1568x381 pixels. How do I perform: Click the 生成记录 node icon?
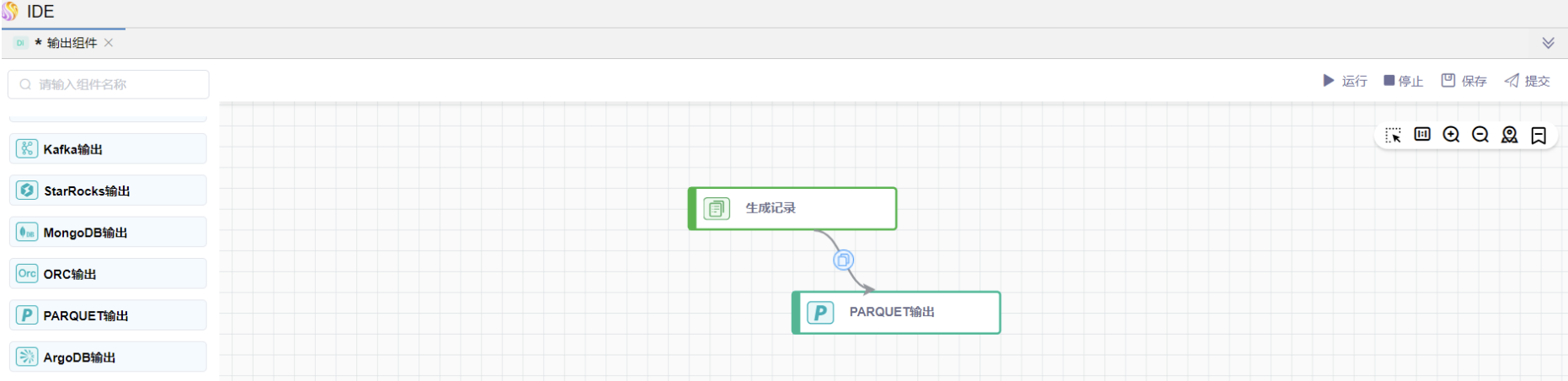tap(716, 208)
